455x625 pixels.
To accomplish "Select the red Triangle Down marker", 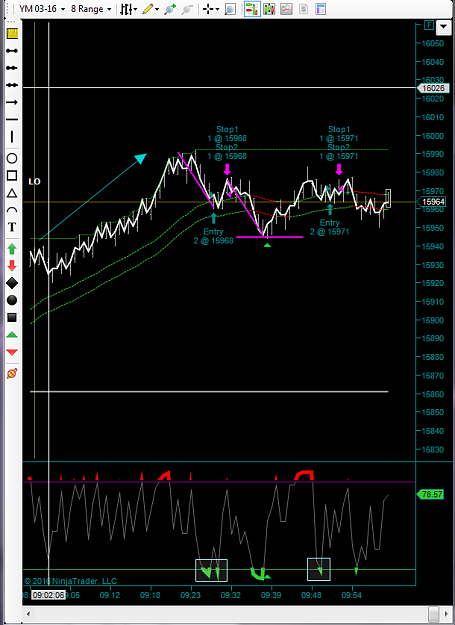I will click(12, 352).
